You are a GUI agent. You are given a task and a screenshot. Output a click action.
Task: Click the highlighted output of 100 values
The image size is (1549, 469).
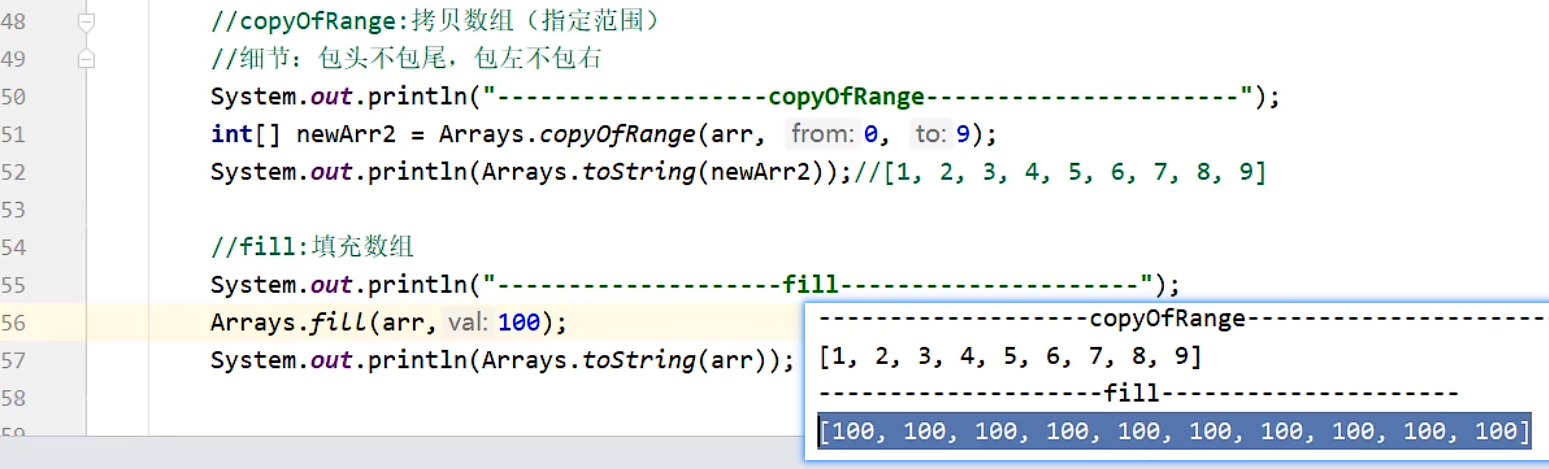[x=1175, y=431]
